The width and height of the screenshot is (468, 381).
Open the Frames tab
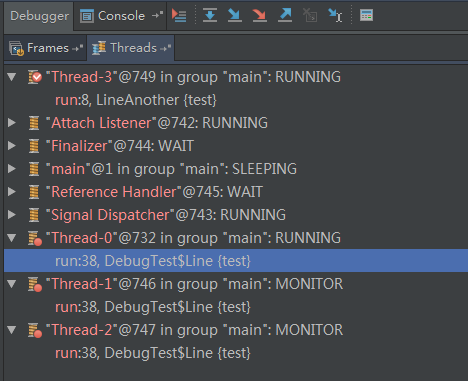pyautogui.click(x=46, y=48)
